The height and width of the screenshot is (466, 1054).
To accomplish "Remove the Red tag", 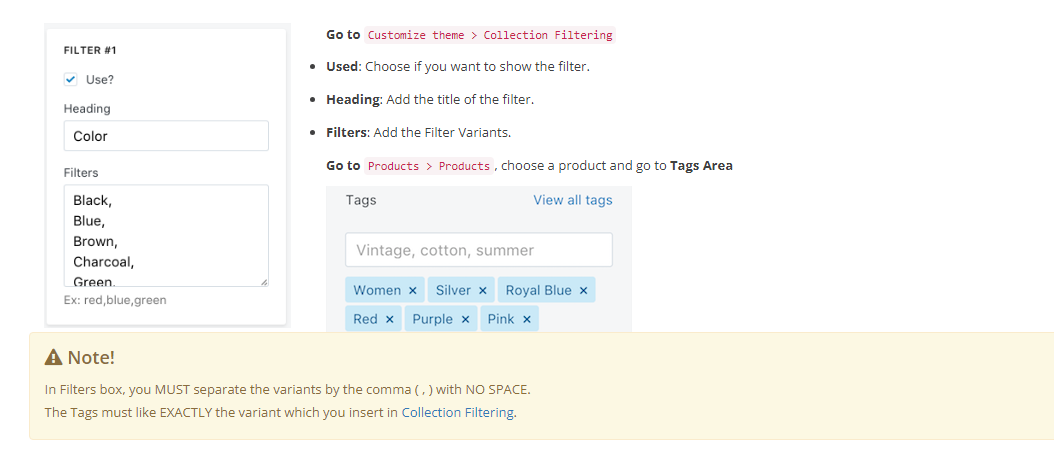I will coord(390,319).
